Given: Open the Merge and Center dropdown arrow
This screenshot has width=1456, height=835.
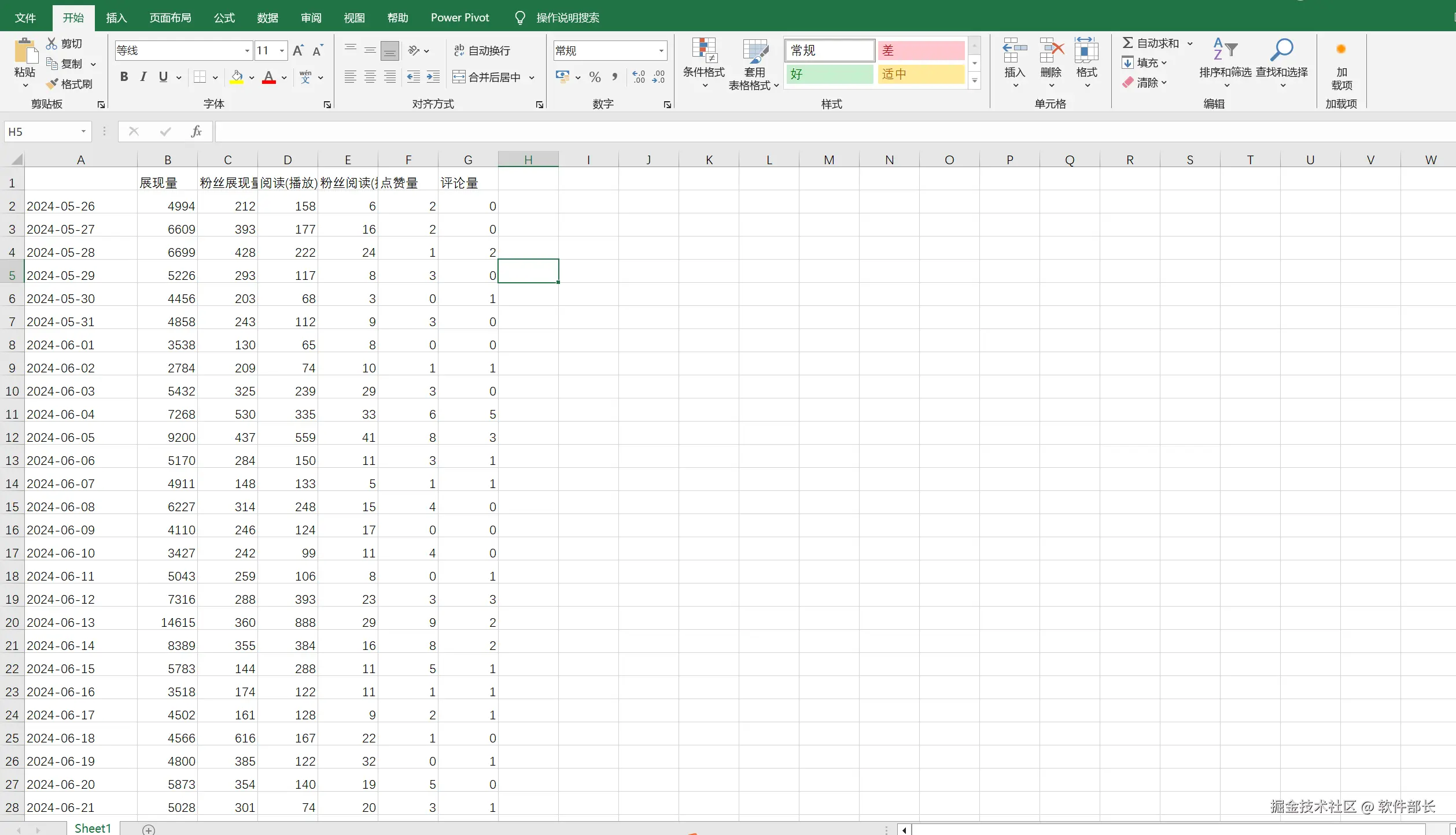Looking at the screenshot, I should [532, 77].
